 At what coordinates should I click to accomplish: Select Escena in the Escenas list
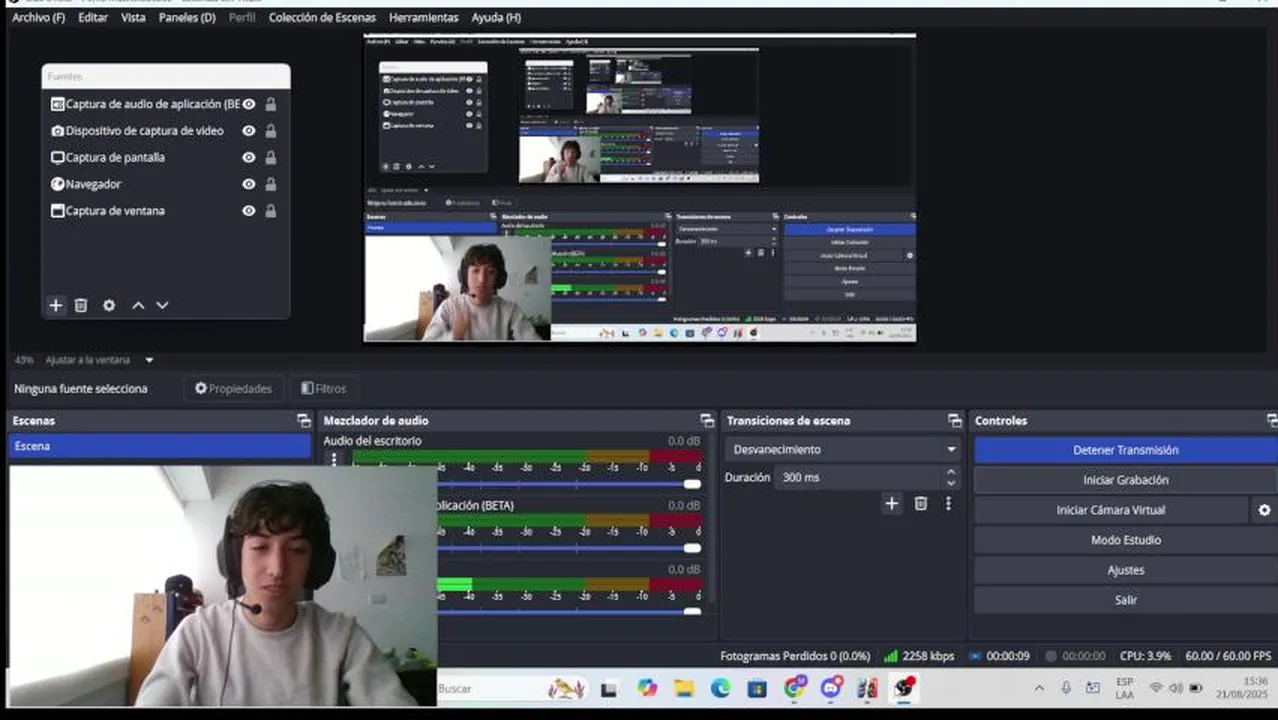pos(160,446)
